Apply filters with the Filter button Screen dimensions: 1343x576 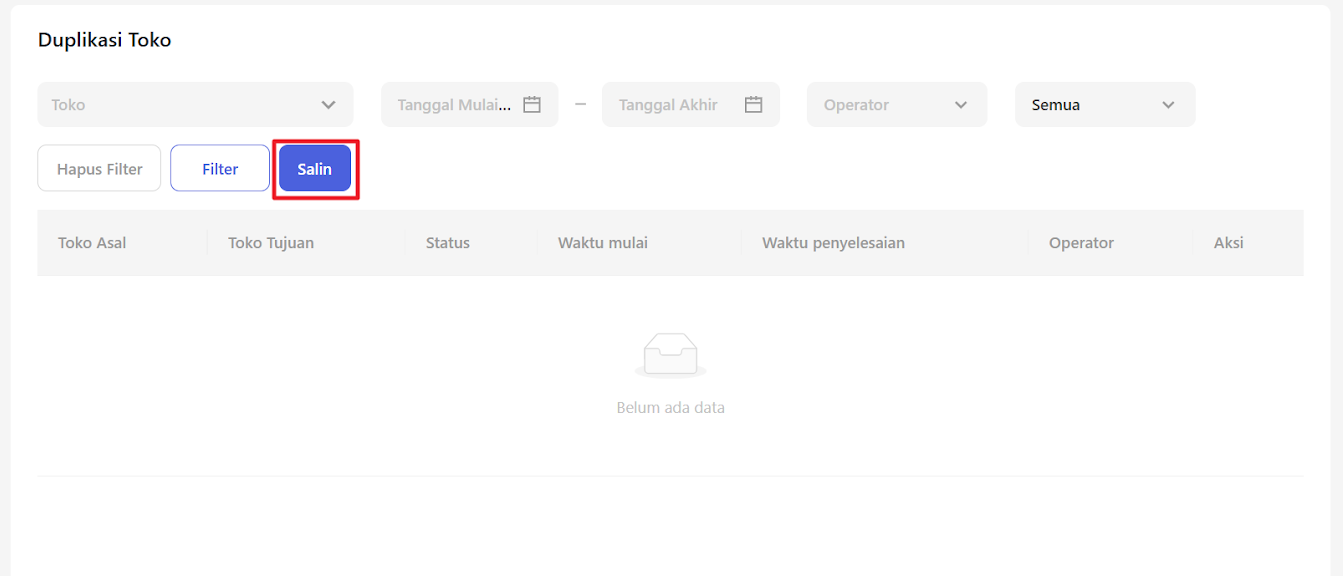(x=220, y=169)
